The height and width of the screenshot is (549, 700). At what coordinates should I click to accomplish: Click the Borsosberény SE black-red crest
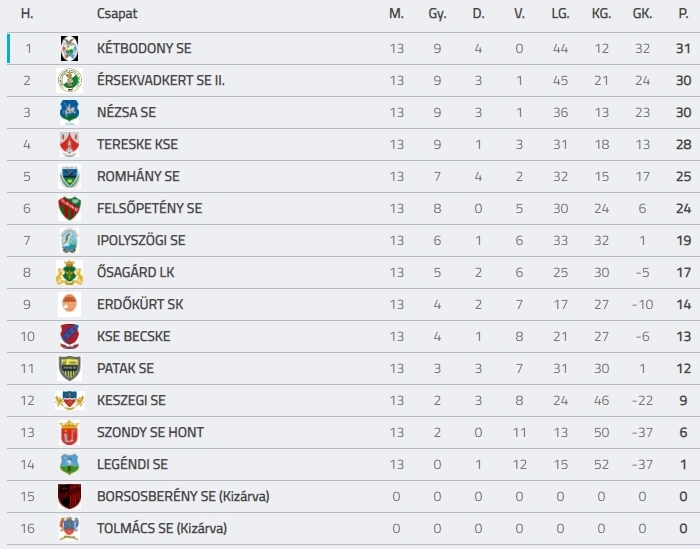[x=69, y=496]
